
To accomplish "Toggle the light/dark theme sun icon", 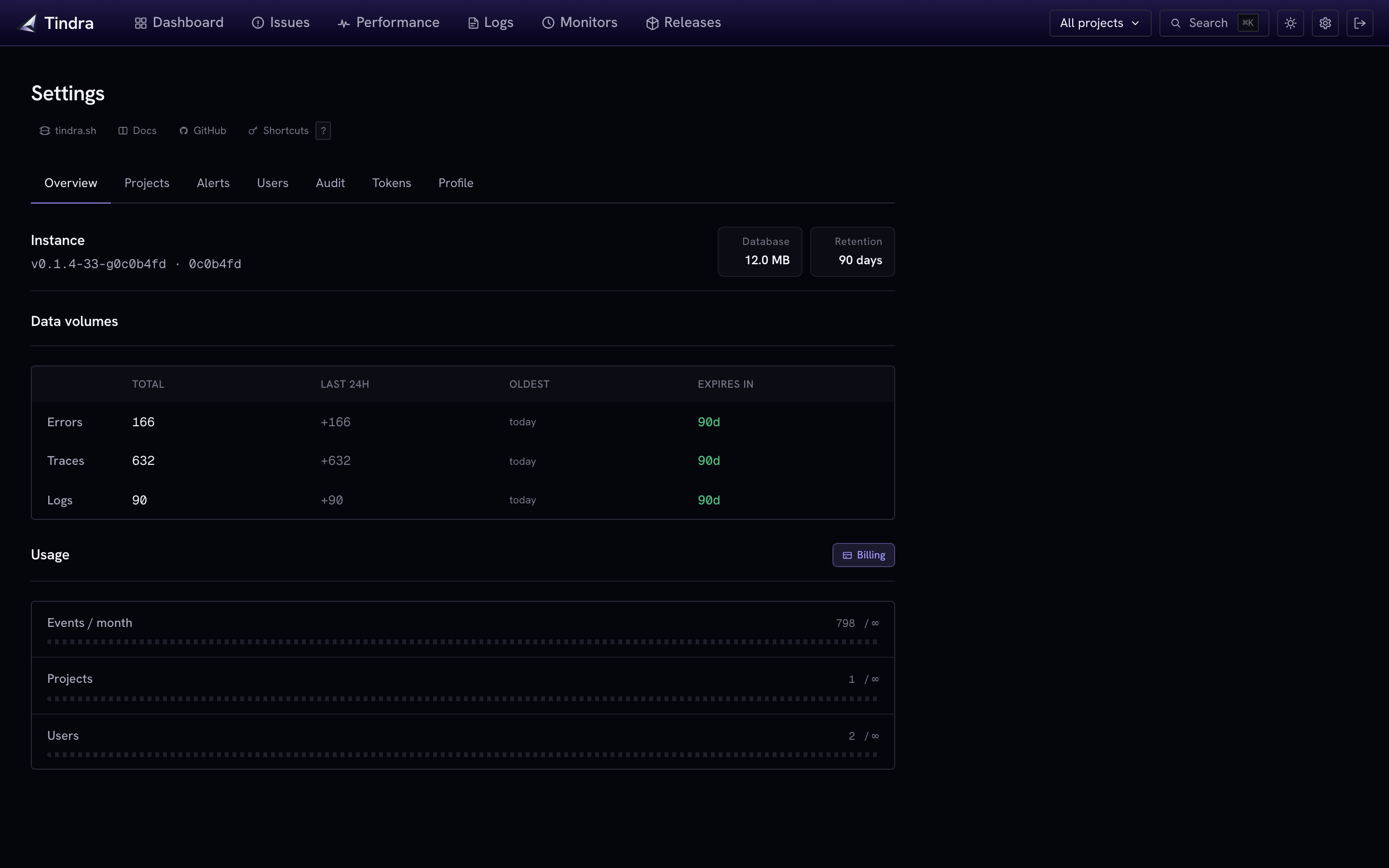I will (x=1290, y=23).
